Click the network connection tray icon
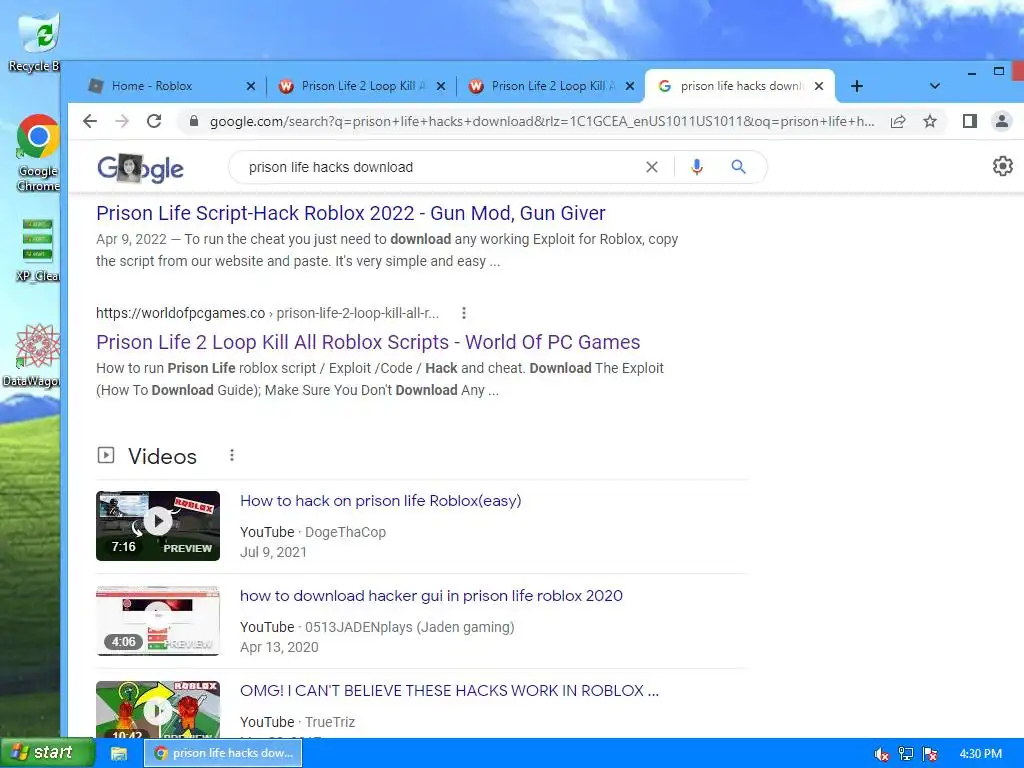Viewport: 1024px width, 768px height. pos(906,754)
